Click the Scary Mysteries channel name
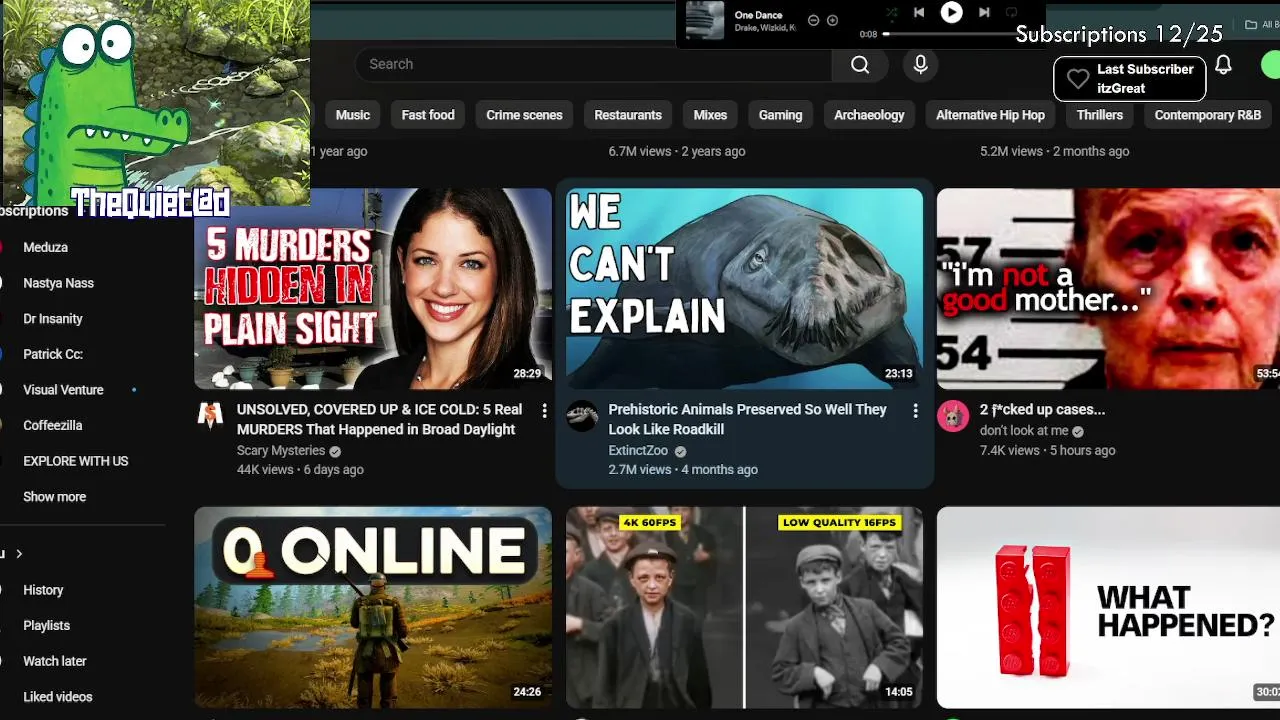 (x=281, y=451)
